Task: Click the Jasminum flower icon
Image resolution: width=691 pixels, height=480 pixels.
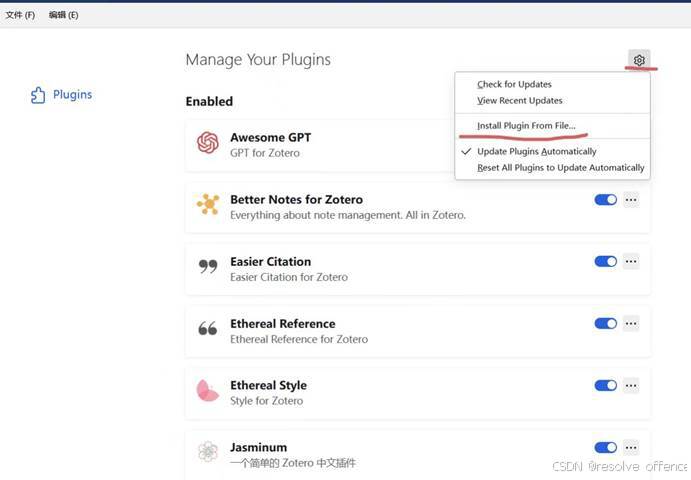Action: point(208,452)
